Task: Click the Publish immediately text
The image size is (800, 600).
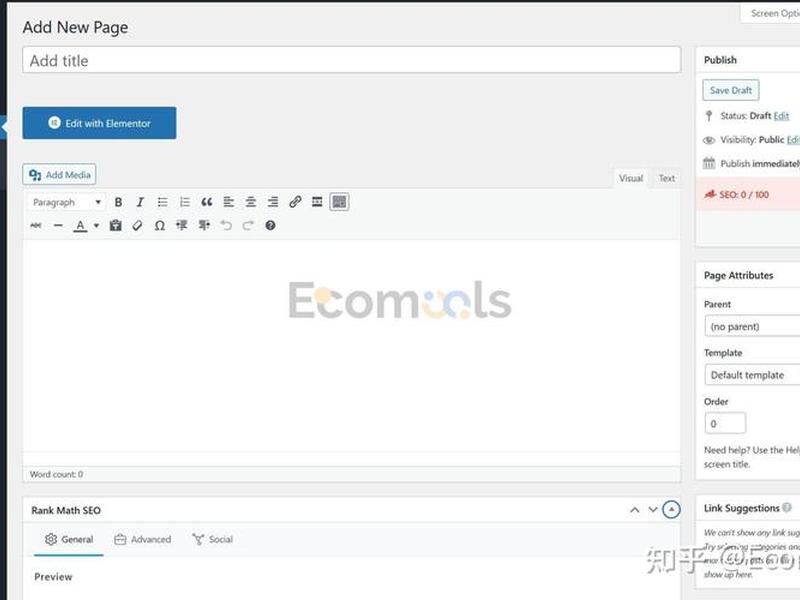Action: pyautogui.click(x=760, y=164)
